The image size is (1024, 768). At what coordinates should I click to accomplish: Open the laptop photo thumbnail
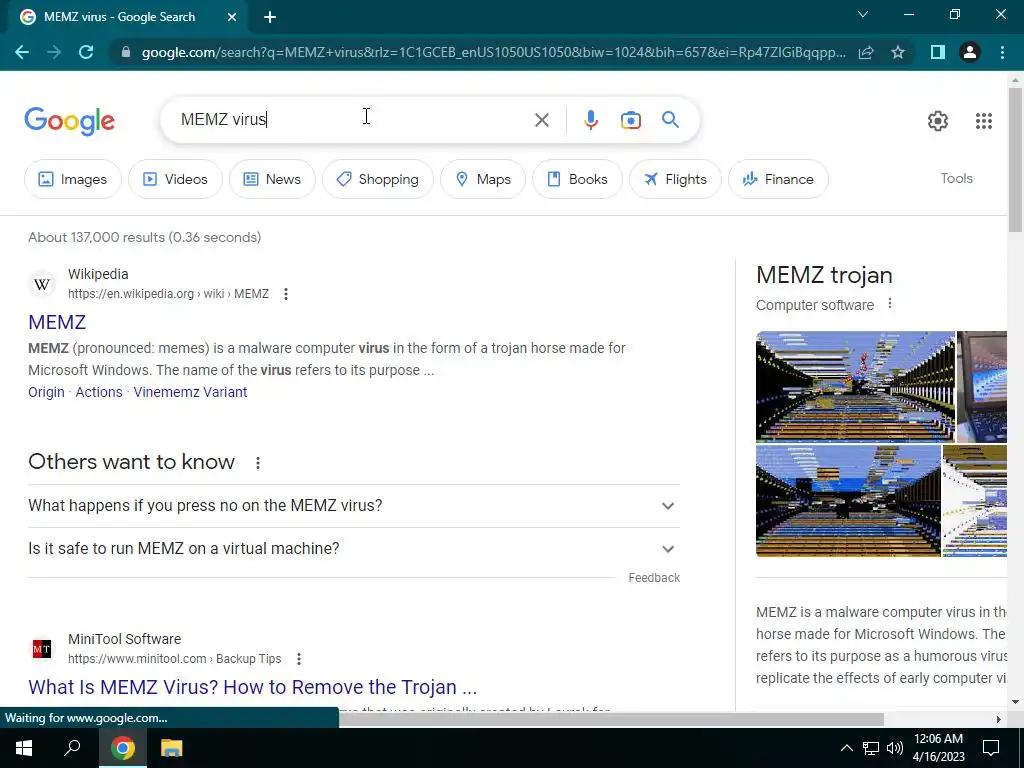(982, 387)
